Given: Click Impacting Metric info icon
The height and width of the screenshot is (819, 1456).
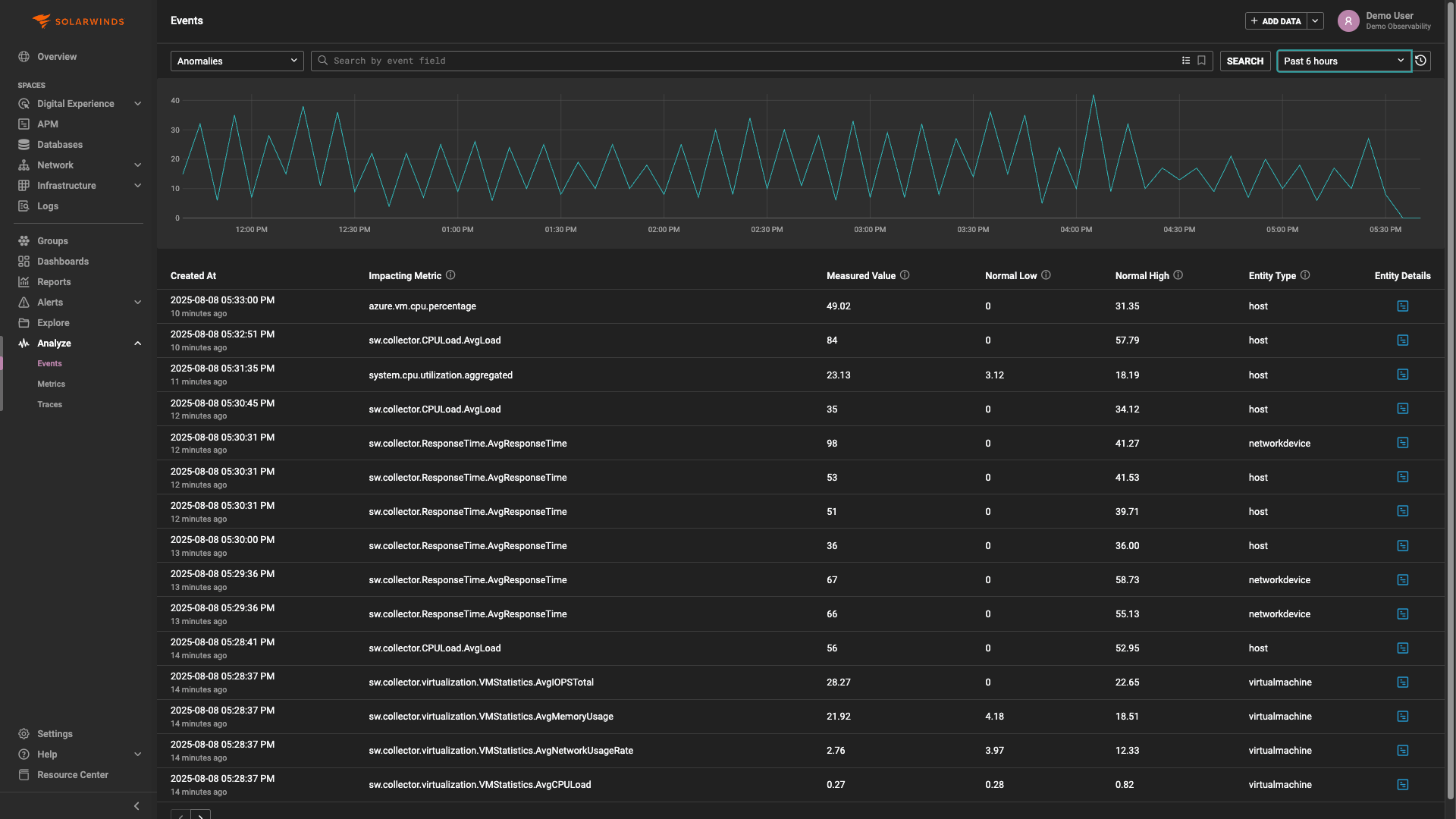Looking at the screenshot, I should (450, 275).
